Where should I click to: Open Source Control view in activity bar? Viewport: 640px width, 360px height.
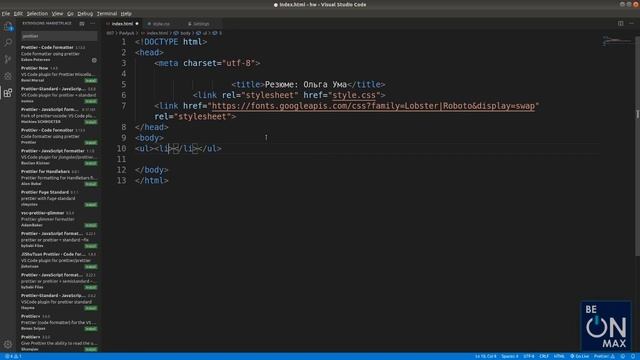[x=8, y=59]
